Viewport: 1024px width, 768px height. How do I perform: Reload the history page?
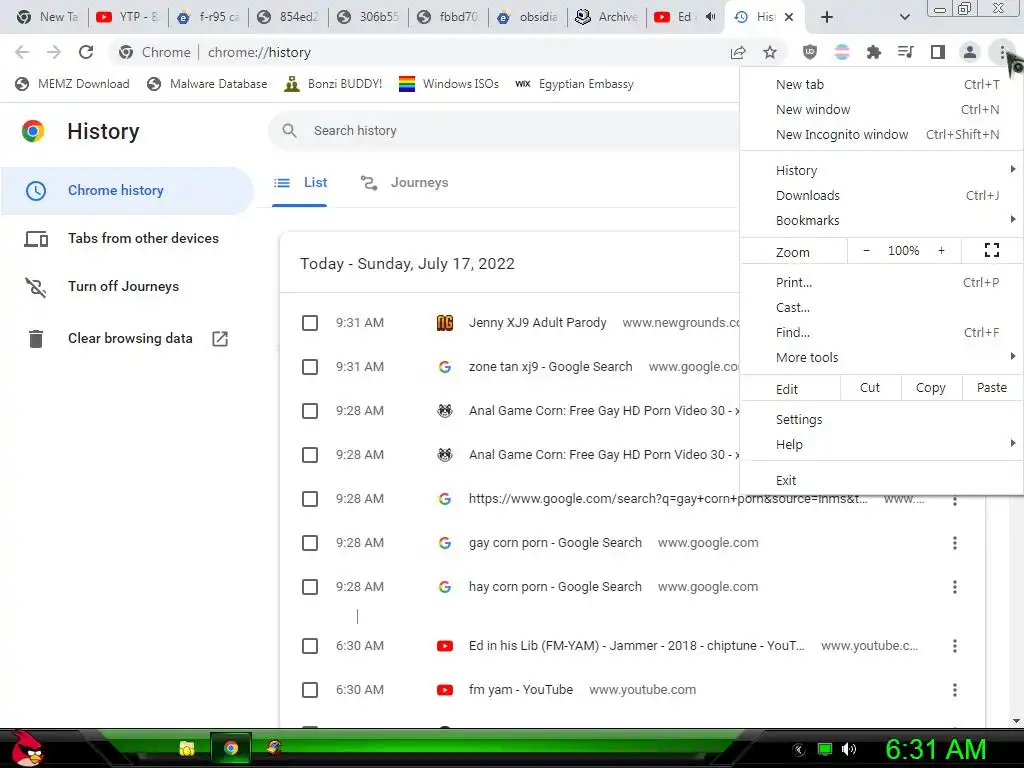pyautogui.click(x=86, y=52)
